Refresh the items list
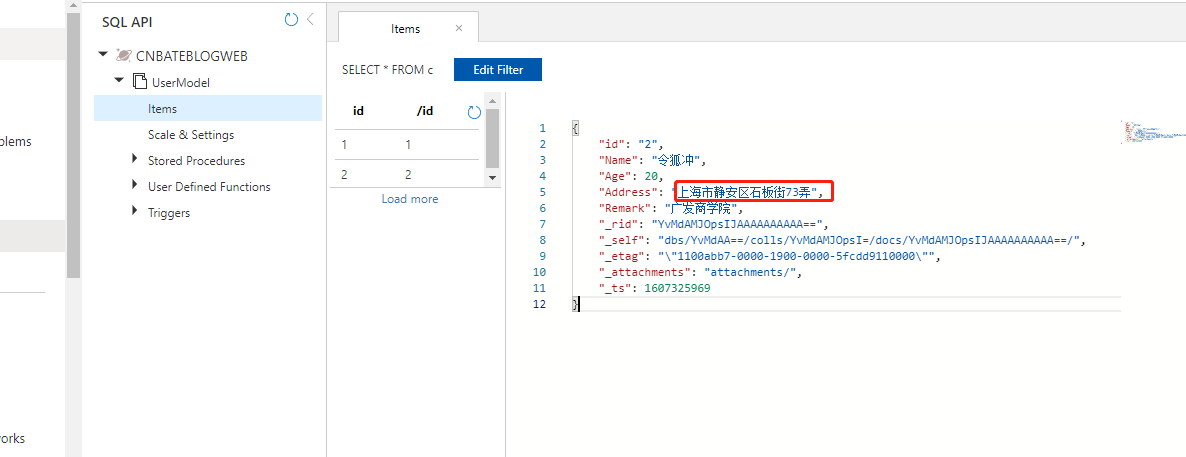The image size is (1186, 457). pyautogui.click(x=474, y=113)
